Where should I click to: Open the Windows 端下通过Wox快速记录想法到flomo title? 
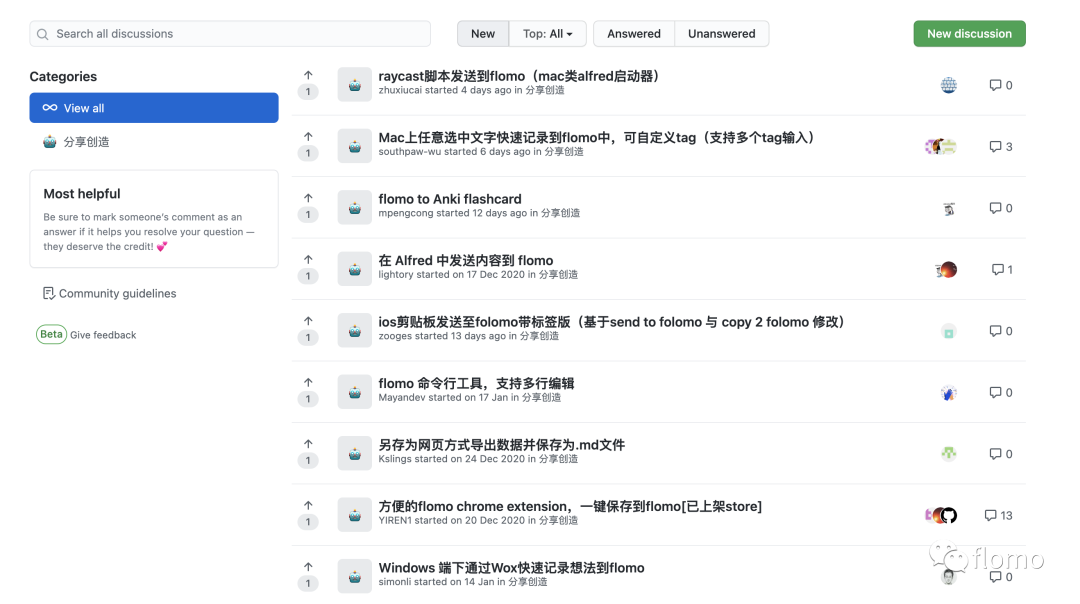coord(511,567)
